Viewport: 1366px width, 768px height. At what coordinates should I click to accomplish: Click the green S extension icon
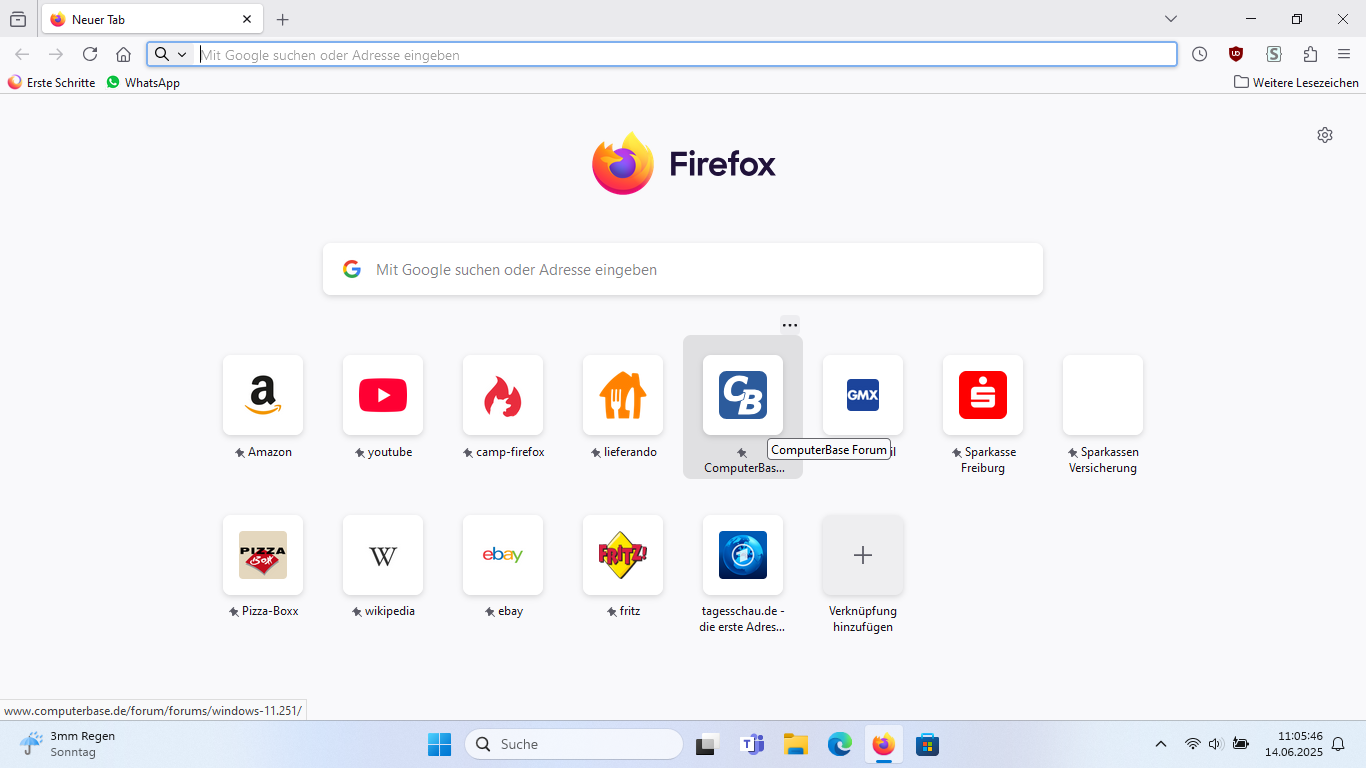[x=1273, y=54]
